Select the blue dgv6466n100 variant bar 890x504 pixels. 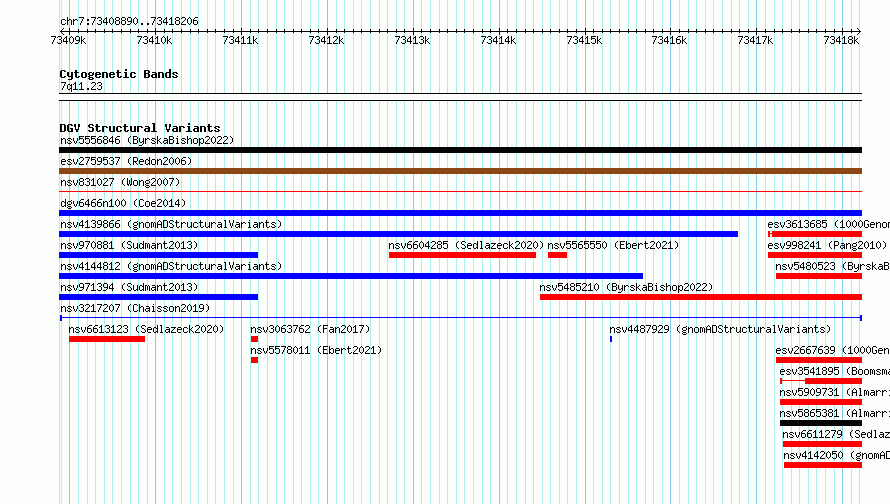[460, 213]
